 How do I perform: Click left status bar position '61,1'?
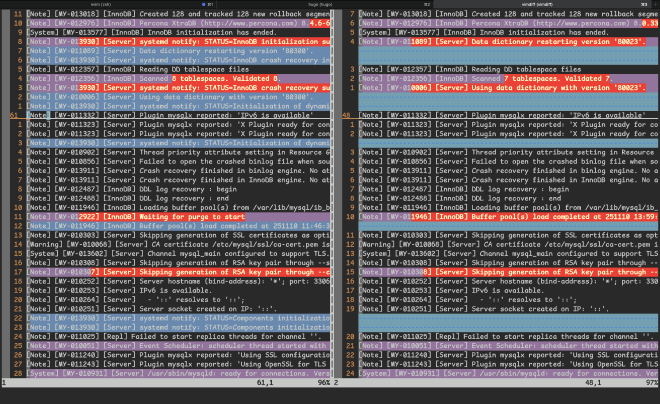point(265,383)
